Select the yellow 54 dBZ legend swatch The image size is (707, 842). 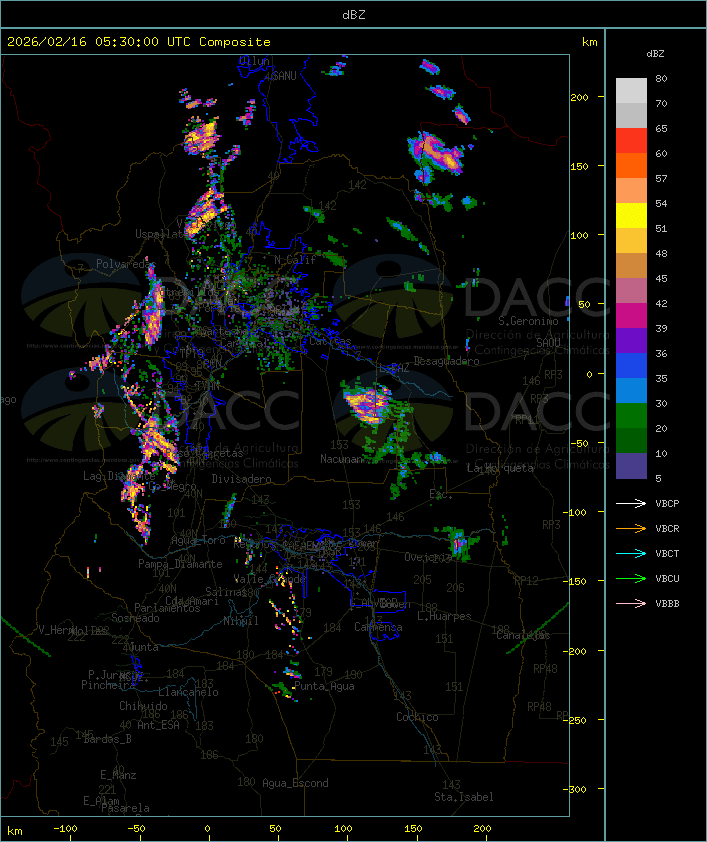tap(631, 215)
